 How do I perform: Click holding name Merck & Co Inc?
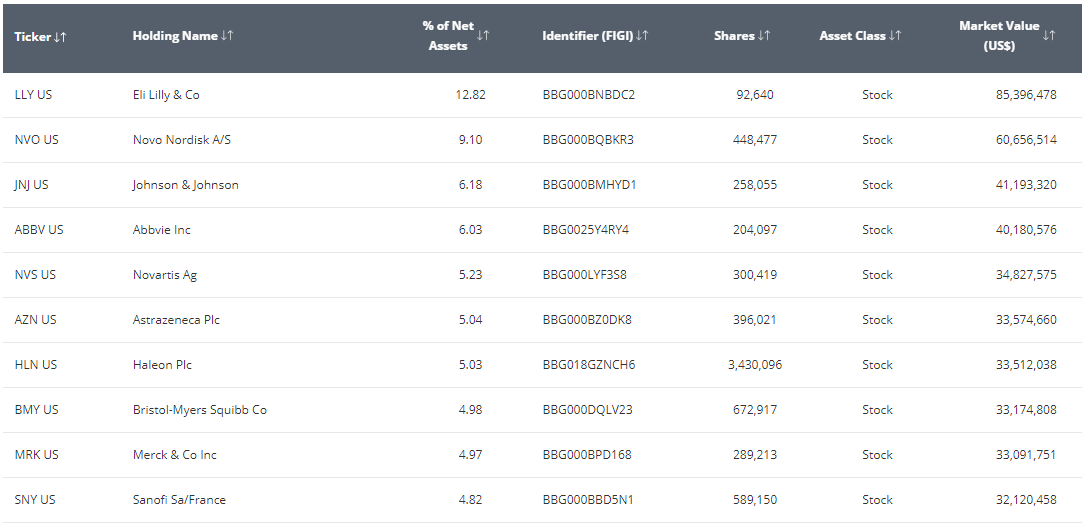pos(175,454)
